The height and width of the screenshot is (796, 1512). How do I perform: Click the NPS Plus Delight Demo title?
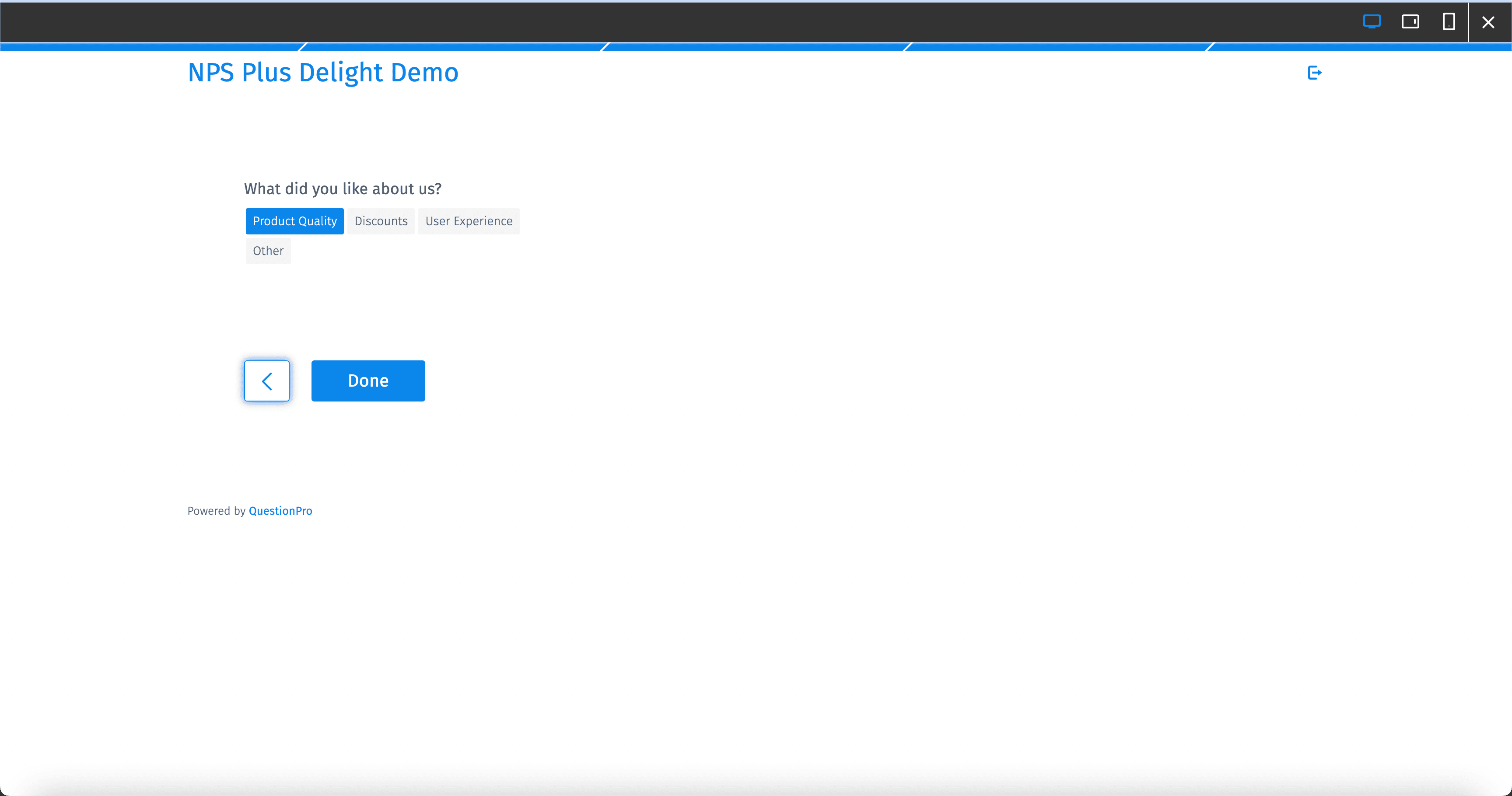322,72
